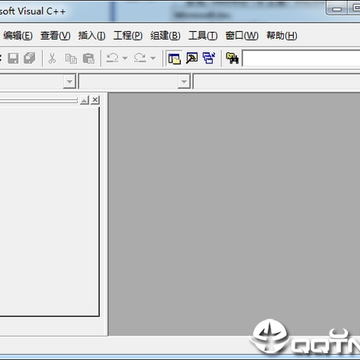The width and height of the screenshot is (360, 360).
Task: Click the Redo arrow icon
Action: pyautogui.click(x=140, y=58)
